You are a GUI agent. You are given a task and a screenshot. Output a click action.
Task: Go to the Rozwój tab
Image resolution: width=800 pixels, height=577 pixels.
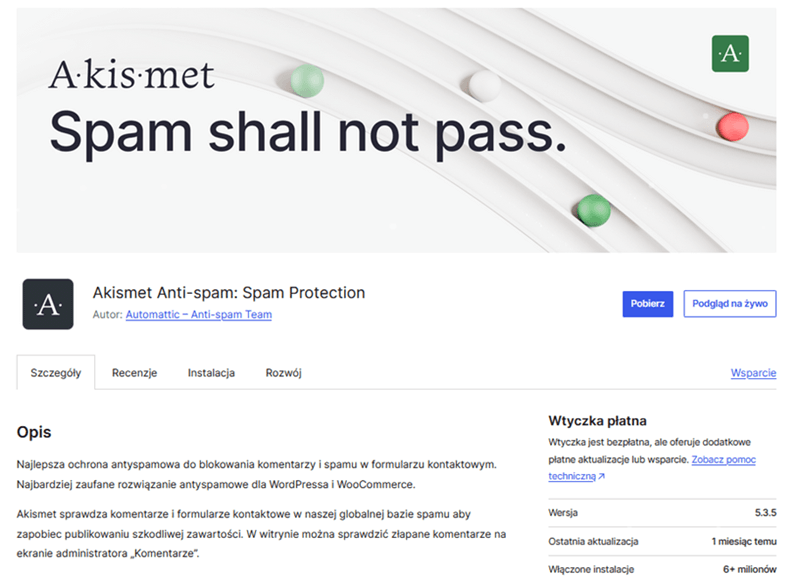tap(283, 373)
